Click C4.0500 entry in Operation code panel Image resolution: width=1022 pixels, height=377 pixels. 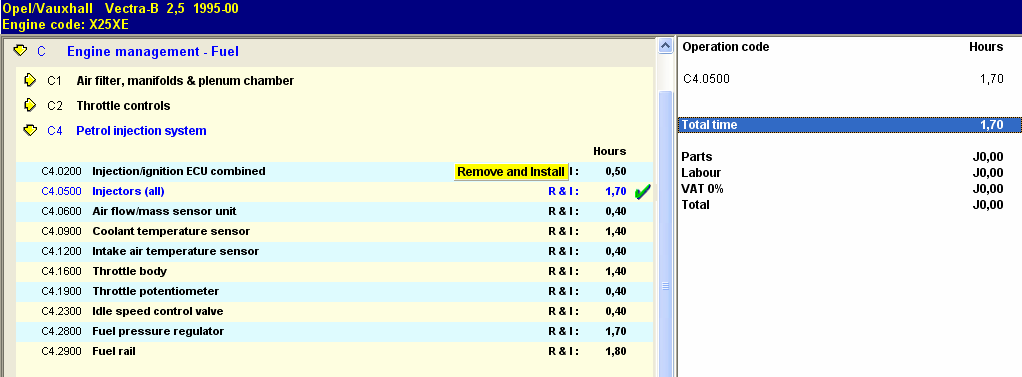point(707,79)
